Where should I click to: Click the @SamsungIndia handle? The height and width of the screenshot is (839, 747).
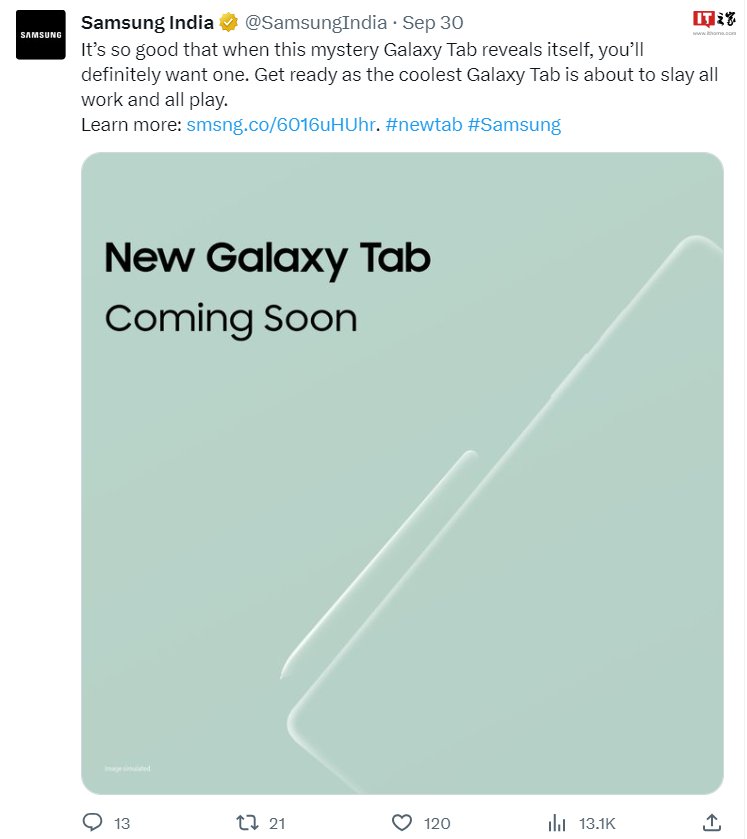316,23
